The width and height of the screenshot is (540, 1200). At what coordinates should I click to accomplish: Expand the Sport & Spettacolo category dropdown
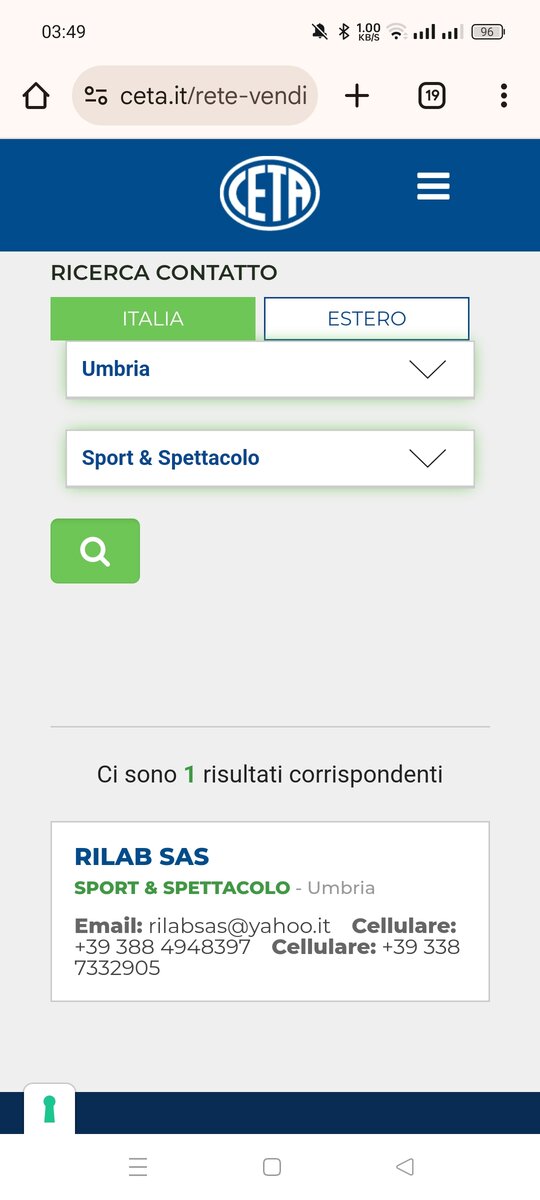270,458
